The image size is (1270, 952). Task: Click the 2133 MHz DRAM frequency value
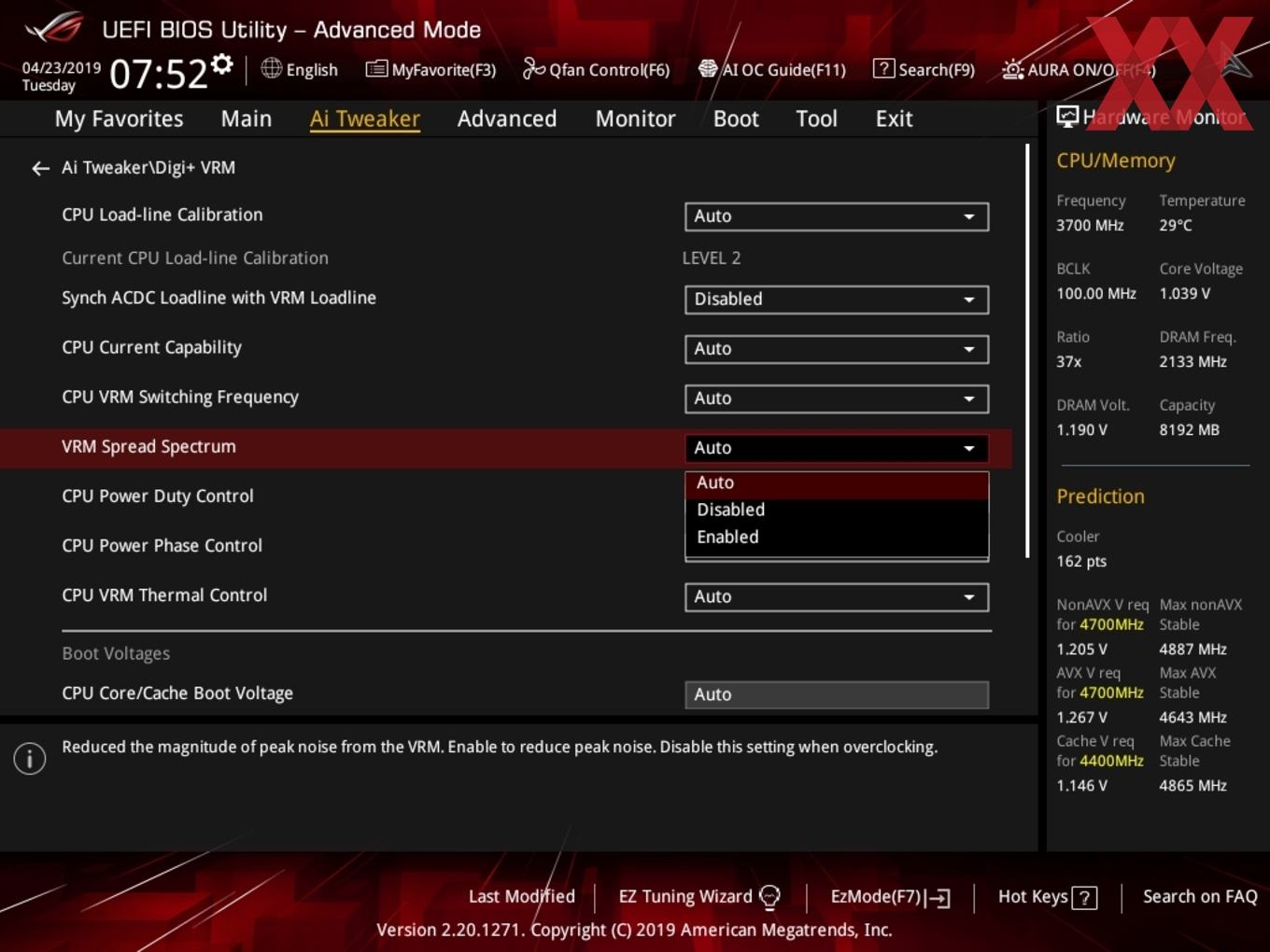click(1192, 361)
